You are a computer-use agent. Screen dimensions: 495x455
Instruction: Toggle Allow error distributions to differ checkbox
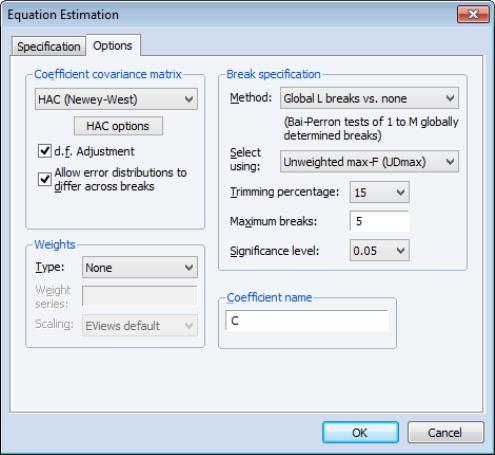(x=45, y=179)
